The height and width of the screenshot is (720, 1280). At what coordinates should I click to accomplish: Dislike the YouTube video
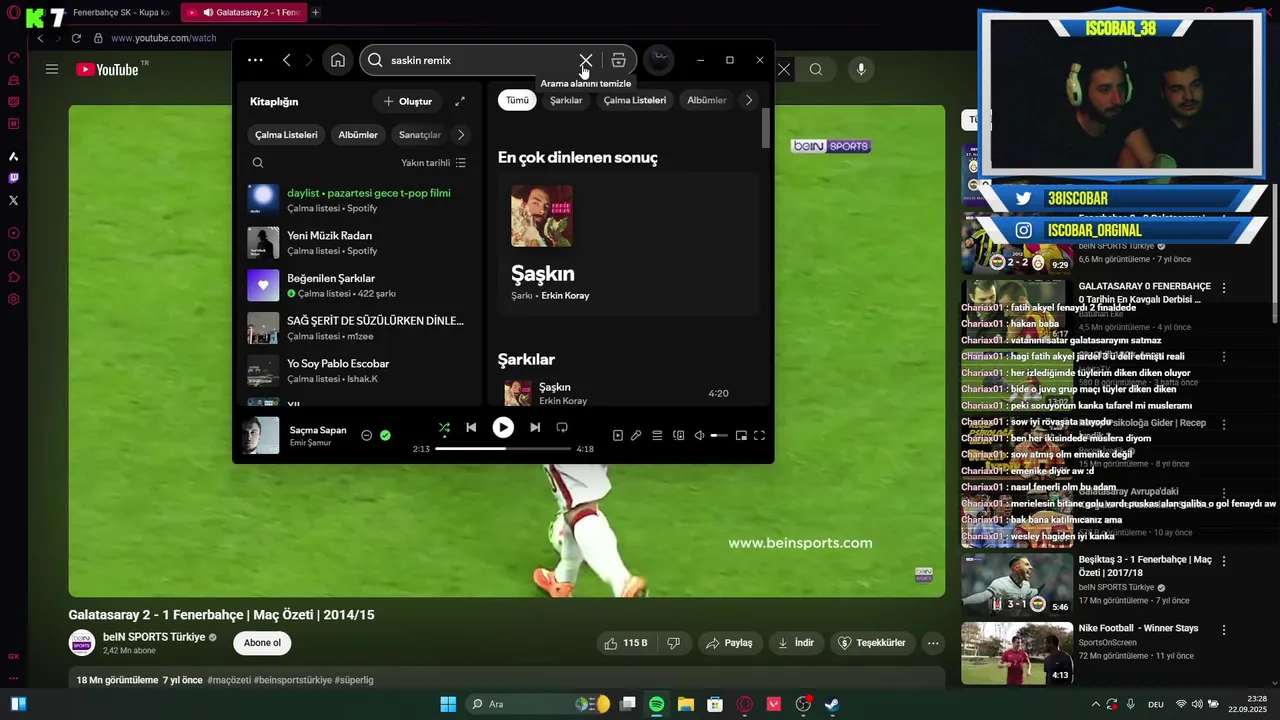click(674, 643)
